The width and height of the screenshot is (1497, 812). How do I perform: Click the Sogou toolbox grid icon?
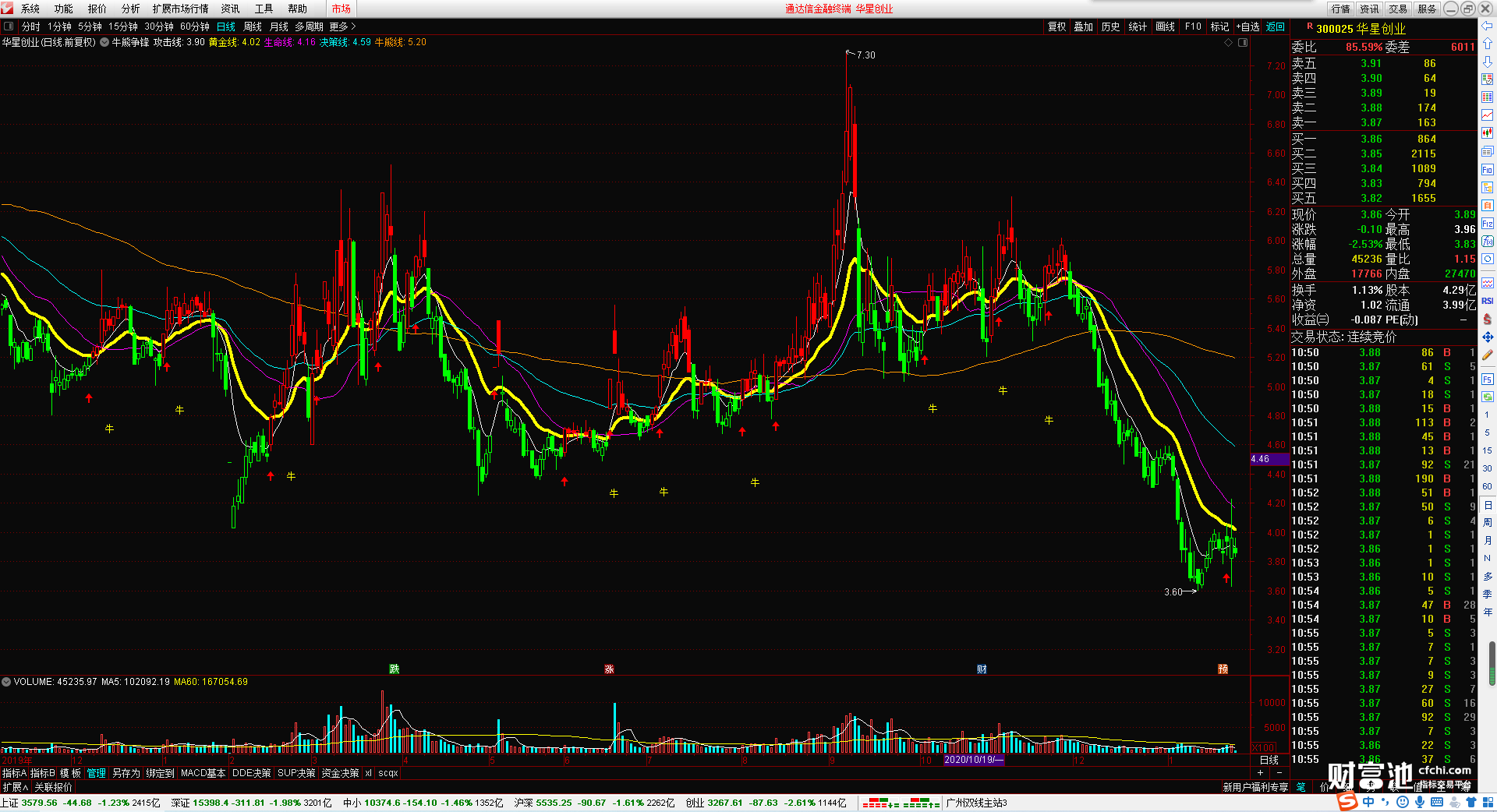[1488, 802]
